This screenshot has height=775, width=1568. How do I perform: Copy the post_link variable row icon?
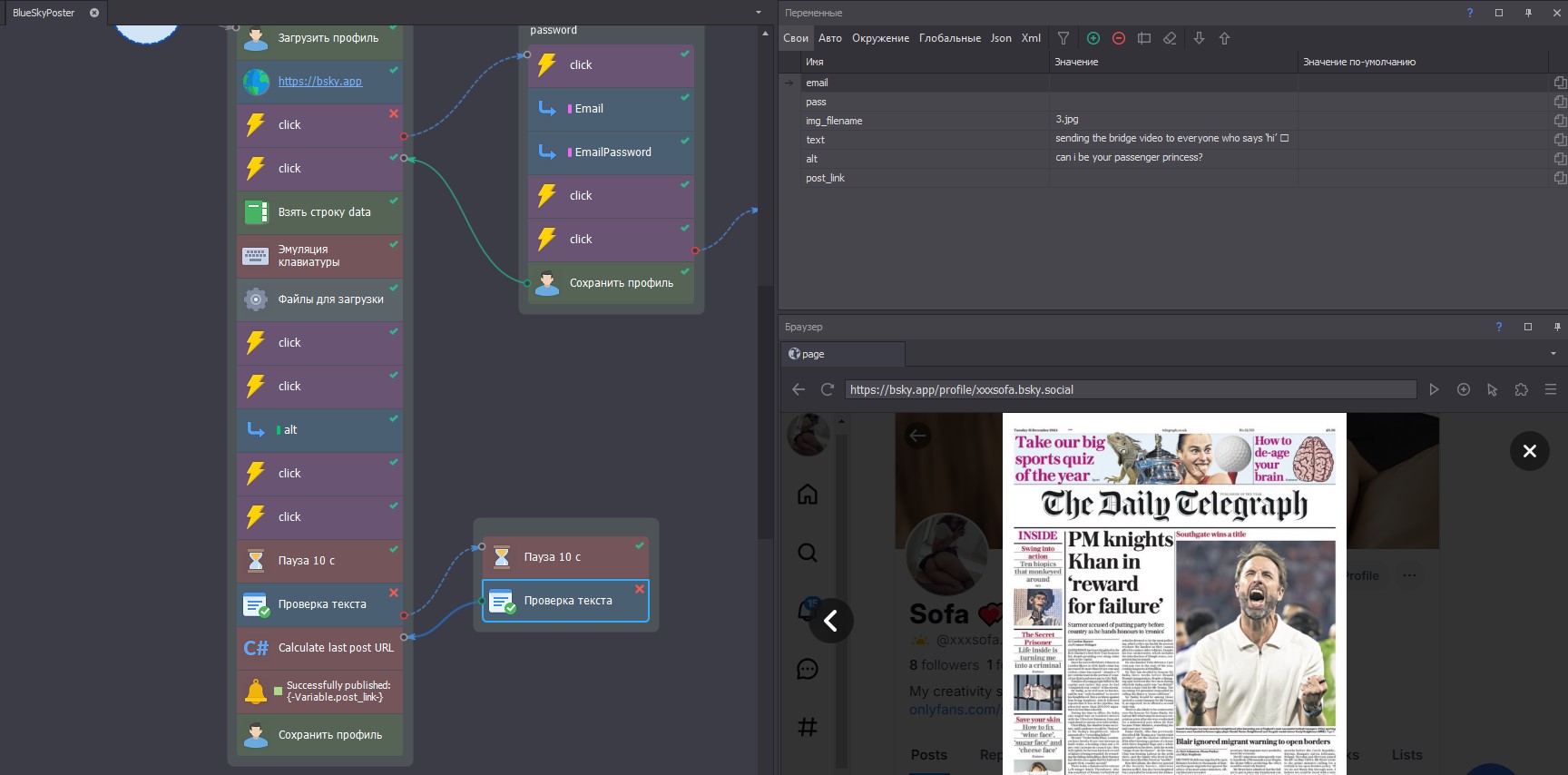pyautogui.click(x=1560, y=178)
